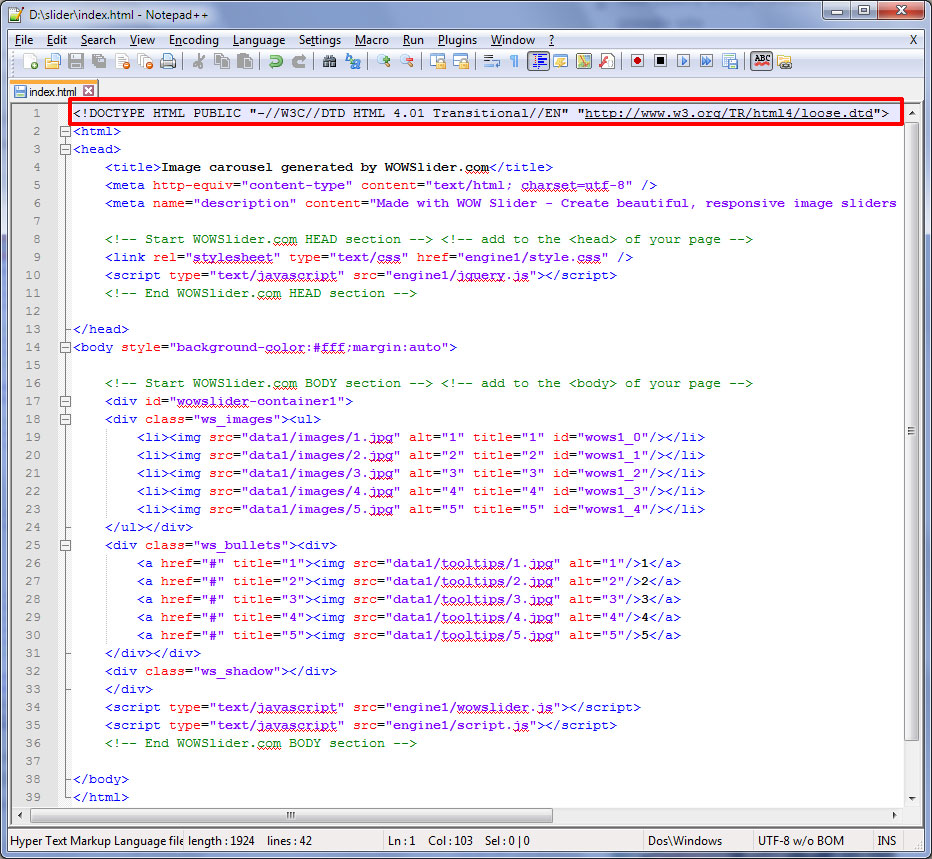
Task: Click the vertical scrollbar down arrow
Action: point(912,798)
